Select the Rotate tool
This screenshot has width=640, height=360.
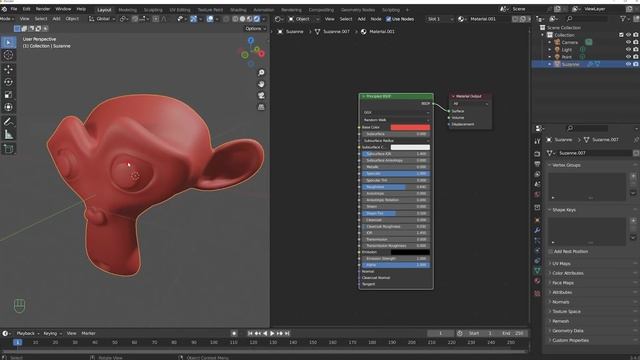pos(8,82)
